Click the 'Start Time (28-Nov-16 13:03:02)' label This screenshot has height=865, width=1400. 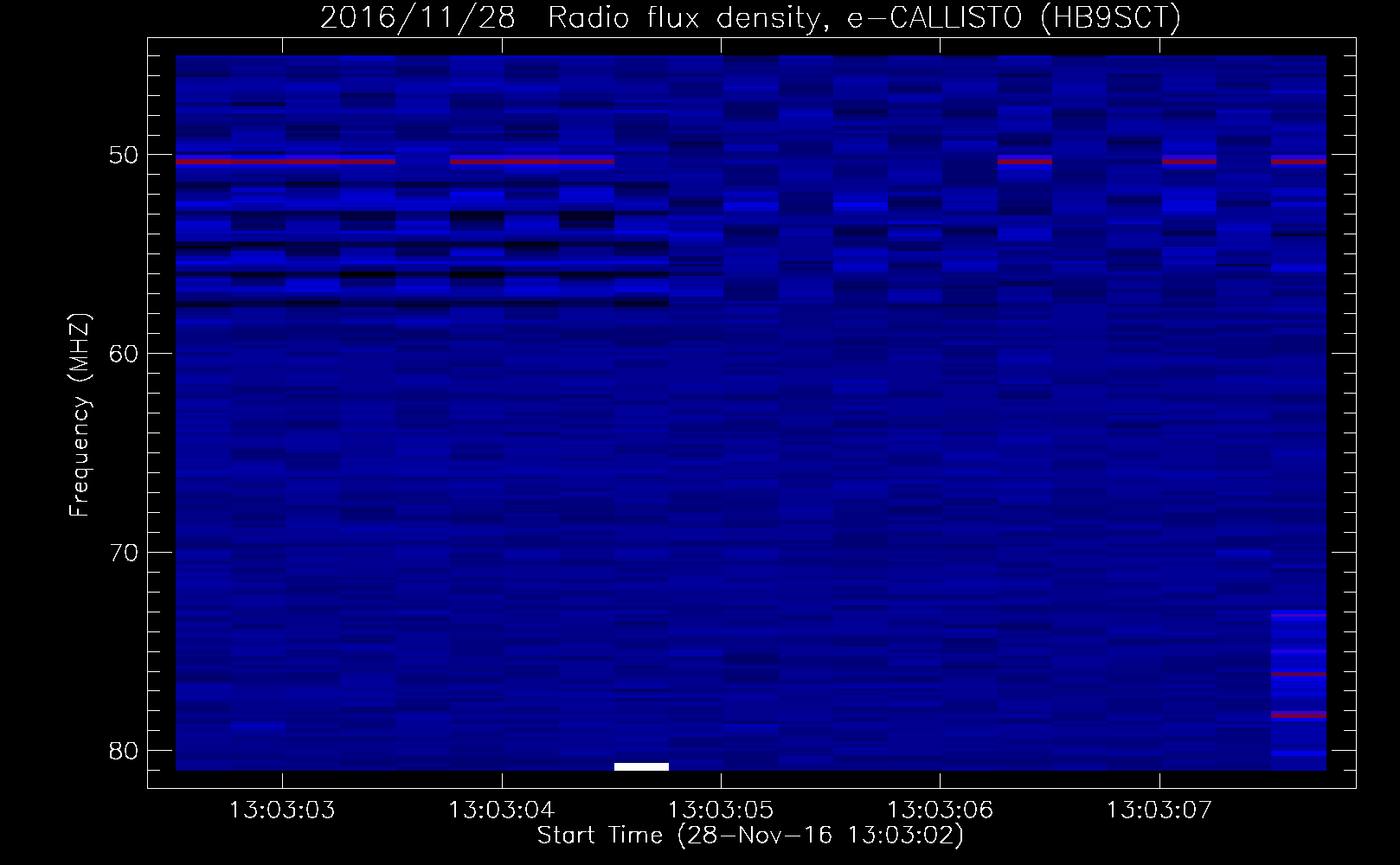click(x=750, y=836)
